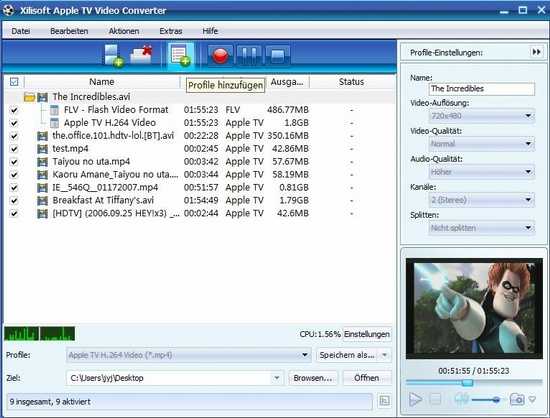Open the Hilfe menu
The height and width of the screenshot is (418, 550).
pos(210,31)
